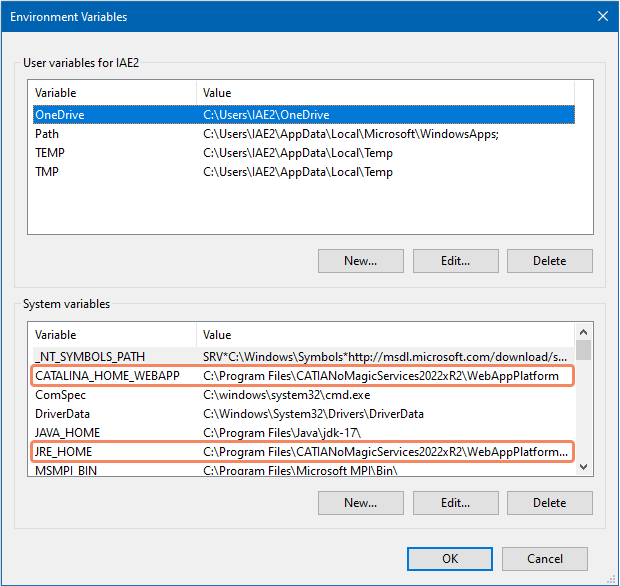Click Edit button under user variables

point(455,261)
